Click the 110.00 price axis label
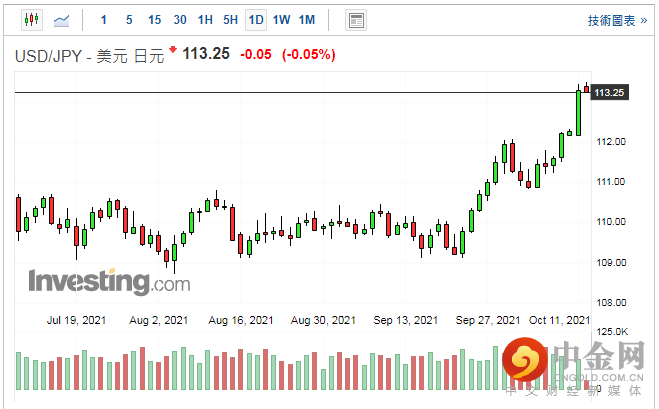 611,222
